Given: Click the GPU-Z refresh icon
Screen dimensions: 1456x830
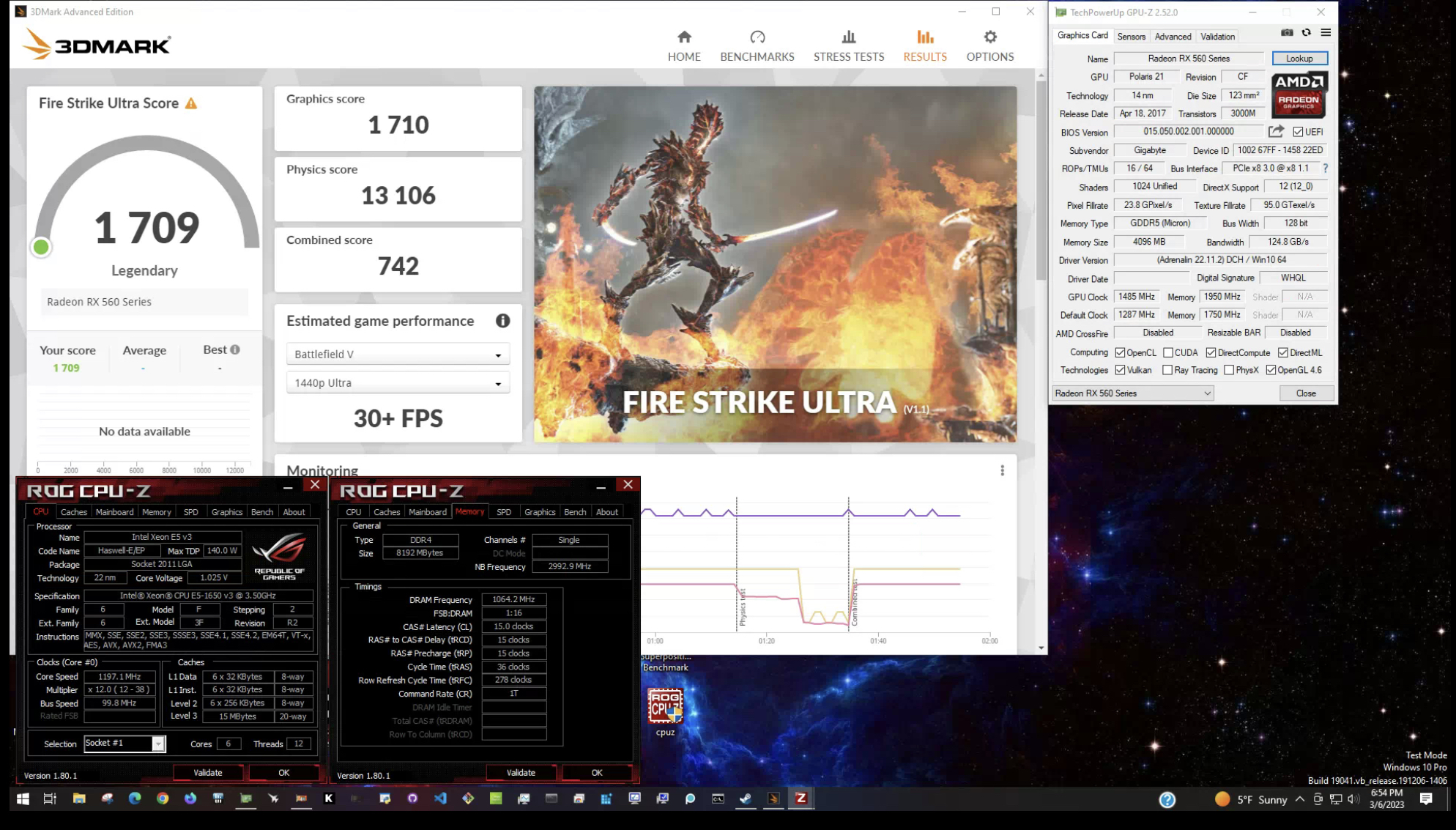Looking at the screenshot, I should pyautogui.click(x=1306, y=33).
